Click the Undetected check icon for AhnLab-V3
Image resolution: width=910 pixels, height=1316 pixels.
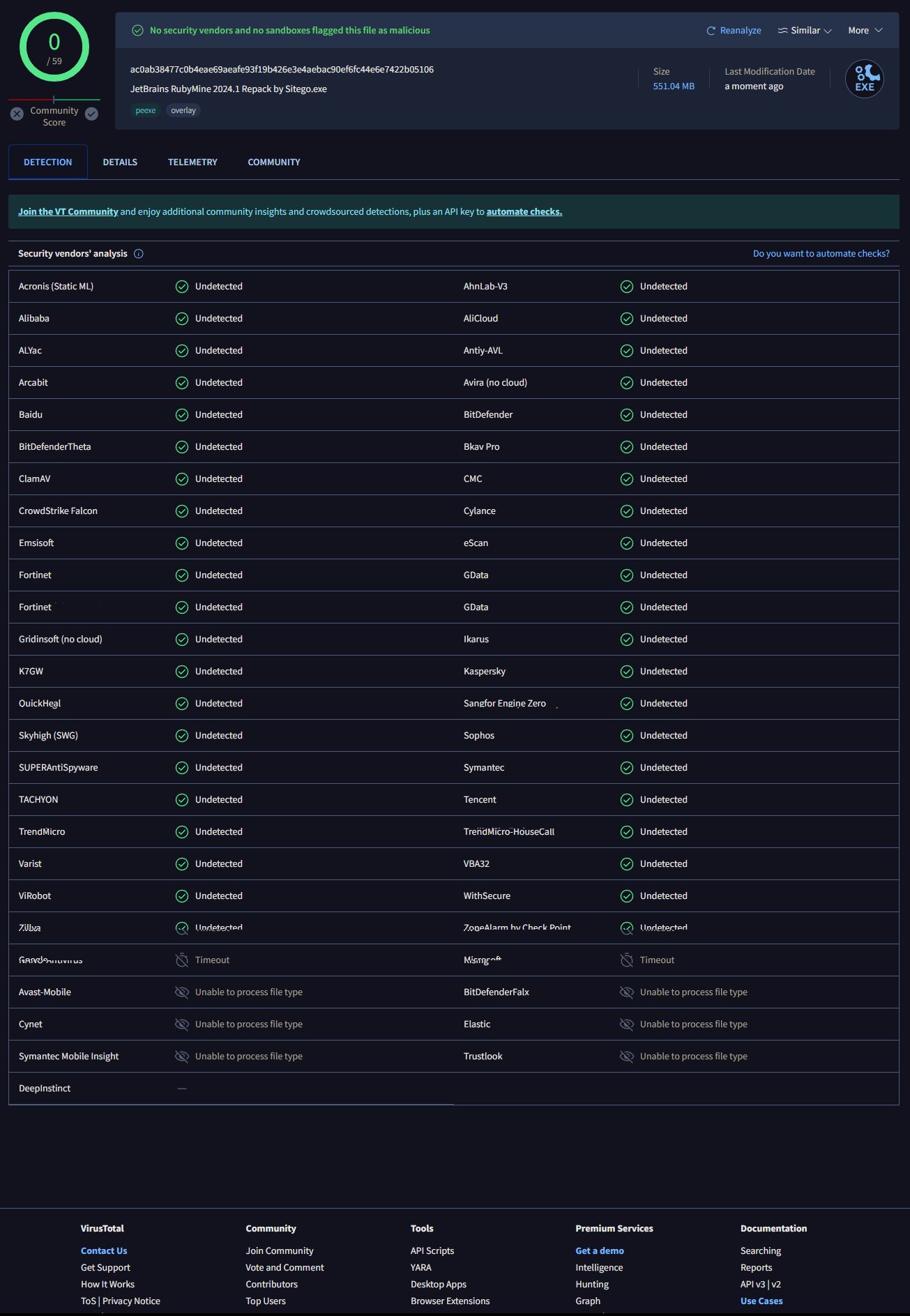coord(627,287)
